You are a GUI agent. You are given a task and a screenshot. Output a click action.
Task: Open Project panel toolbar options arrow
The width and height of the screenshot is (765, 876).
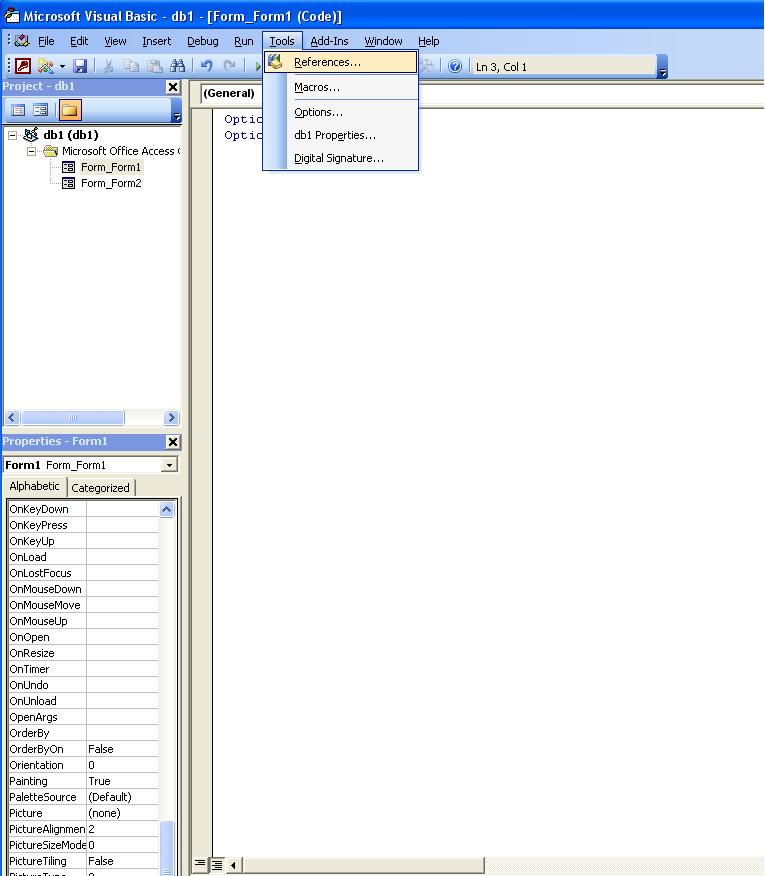pos(177,111)
